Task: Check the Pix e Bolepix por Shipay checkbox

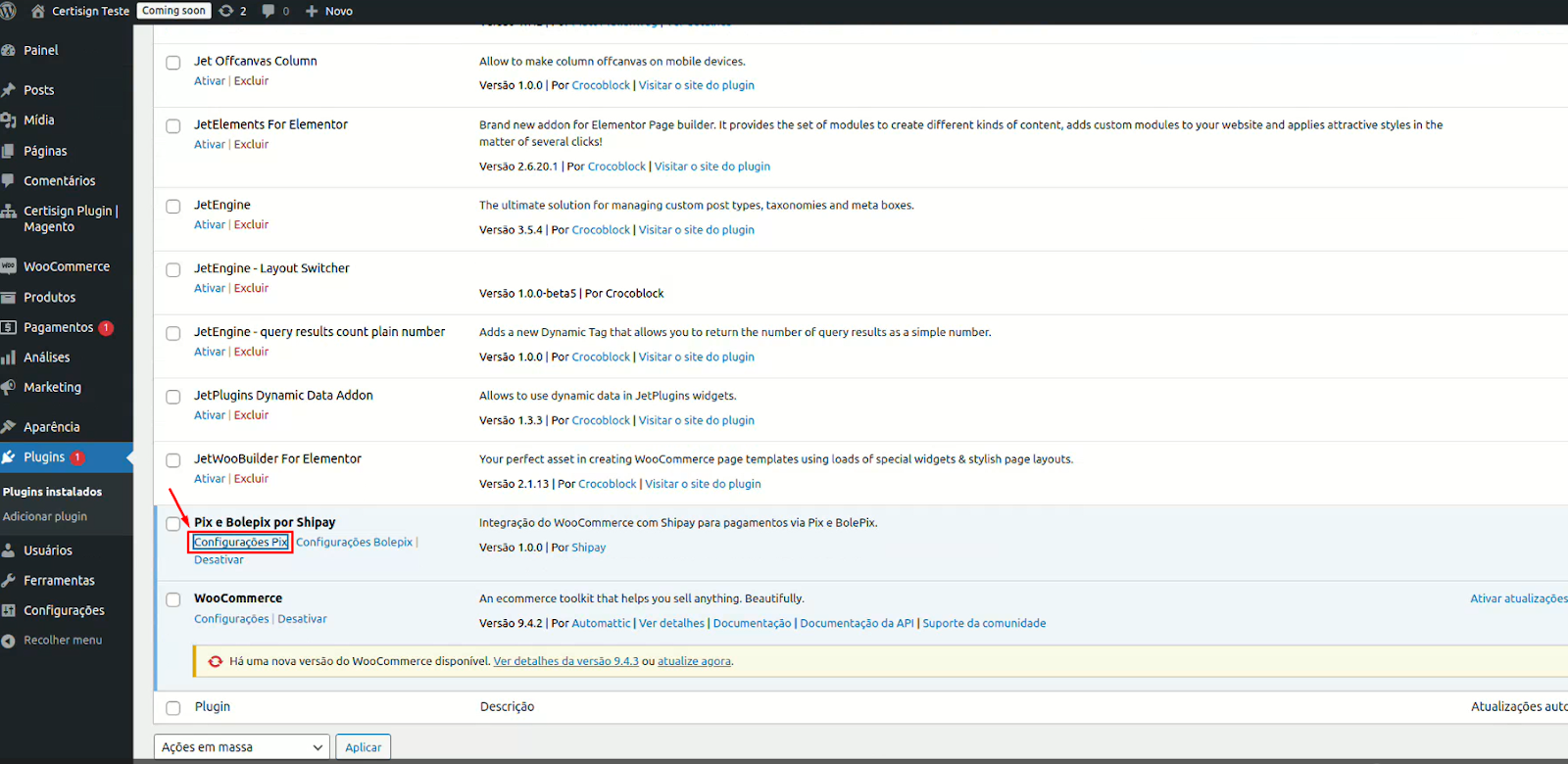Action: pyautogui.click(x=173, y=524)
